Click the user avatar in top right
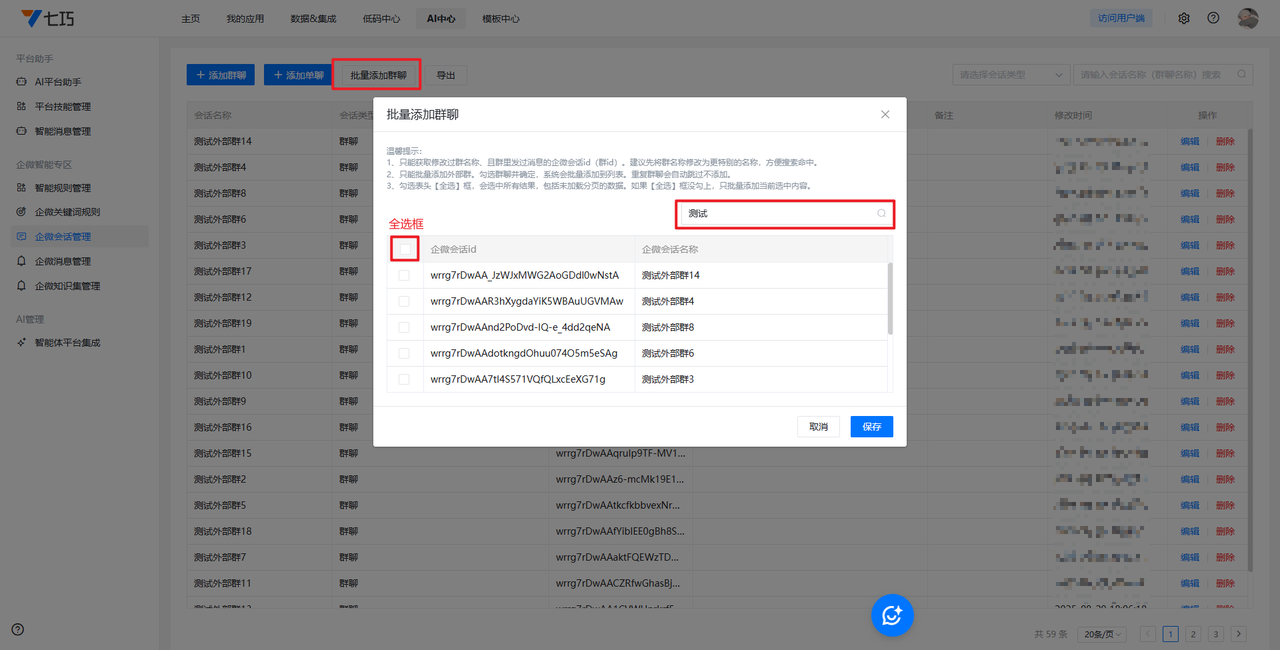Image resolution: width=1280 pixels, height=650 pixels. point(1247,18)
